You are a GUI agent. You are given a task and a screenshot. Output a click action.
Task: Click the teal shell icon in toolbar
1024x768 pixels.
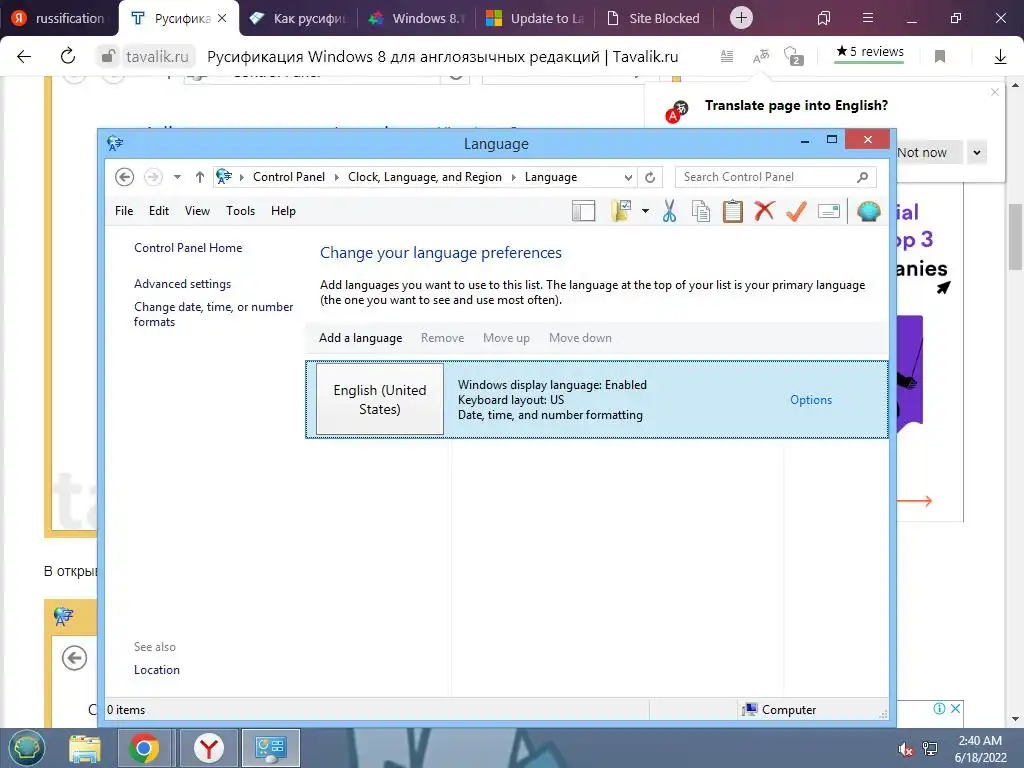pyautogui.click(x=869, y=211)
